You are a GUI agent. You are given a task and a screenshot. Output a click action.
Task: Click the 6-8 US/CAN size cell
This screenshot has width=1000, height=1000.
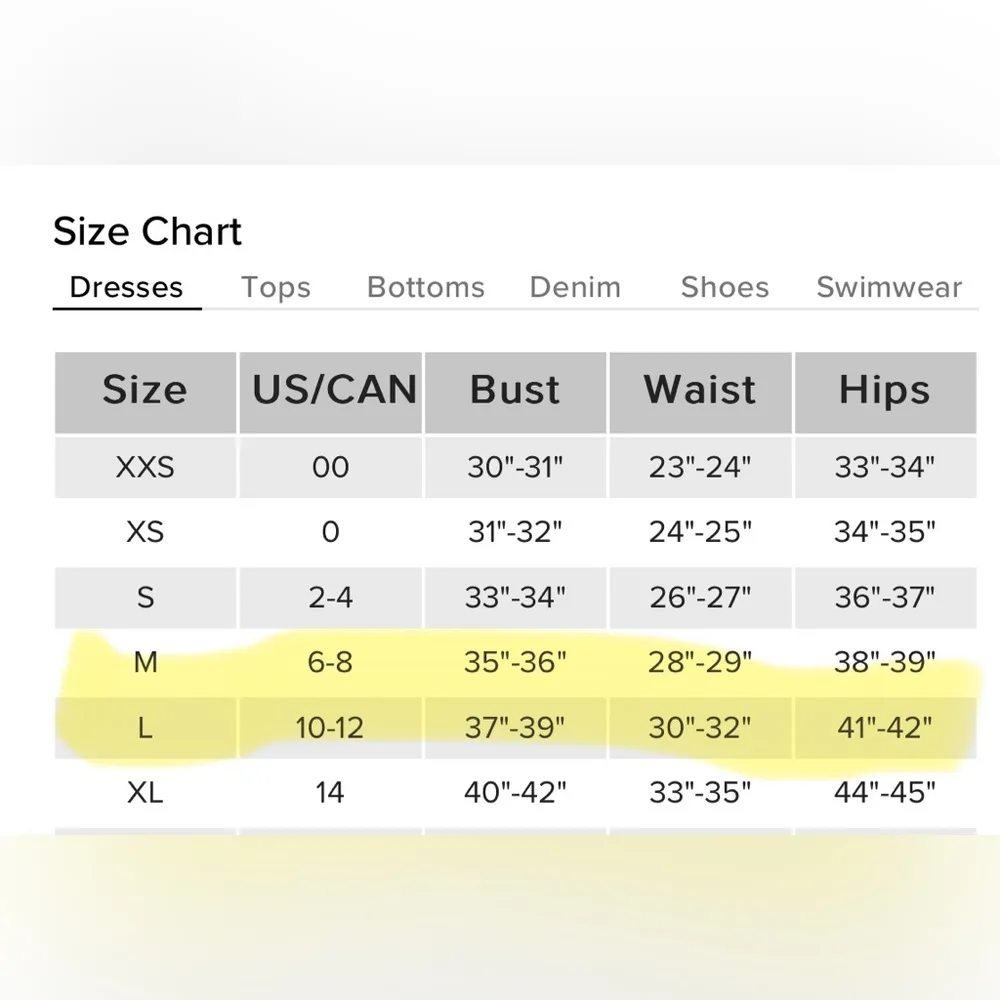[x=330, y=662]
